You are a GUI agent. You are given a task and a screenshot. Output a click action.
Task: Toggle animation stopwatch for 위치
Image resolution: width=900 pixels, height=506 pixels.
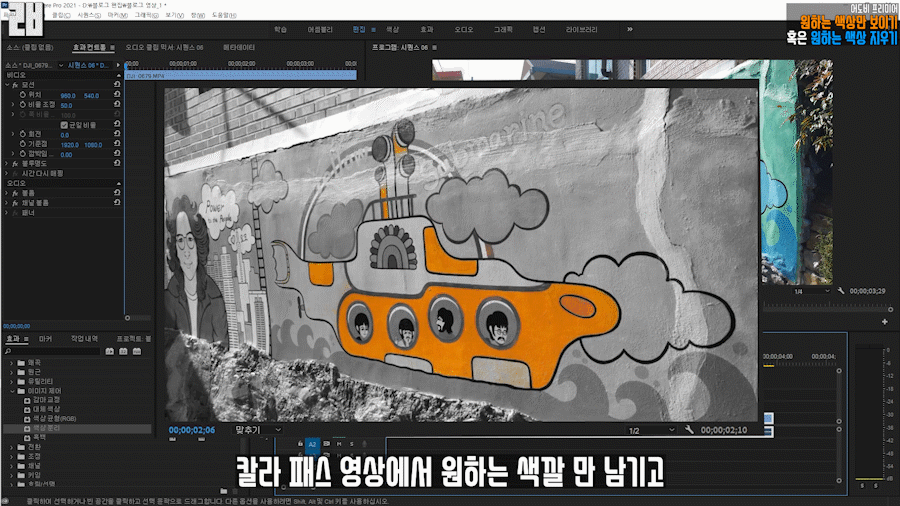pos(23,95)
